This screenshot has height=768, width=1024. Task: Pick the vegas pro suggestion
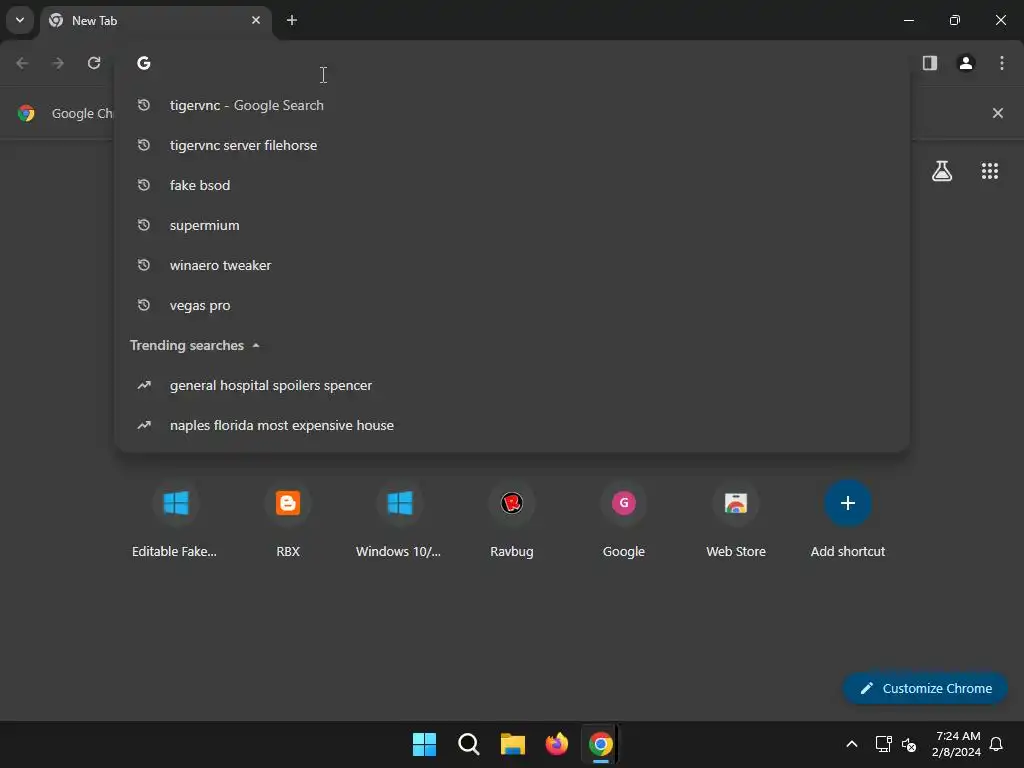pos(512,305)
